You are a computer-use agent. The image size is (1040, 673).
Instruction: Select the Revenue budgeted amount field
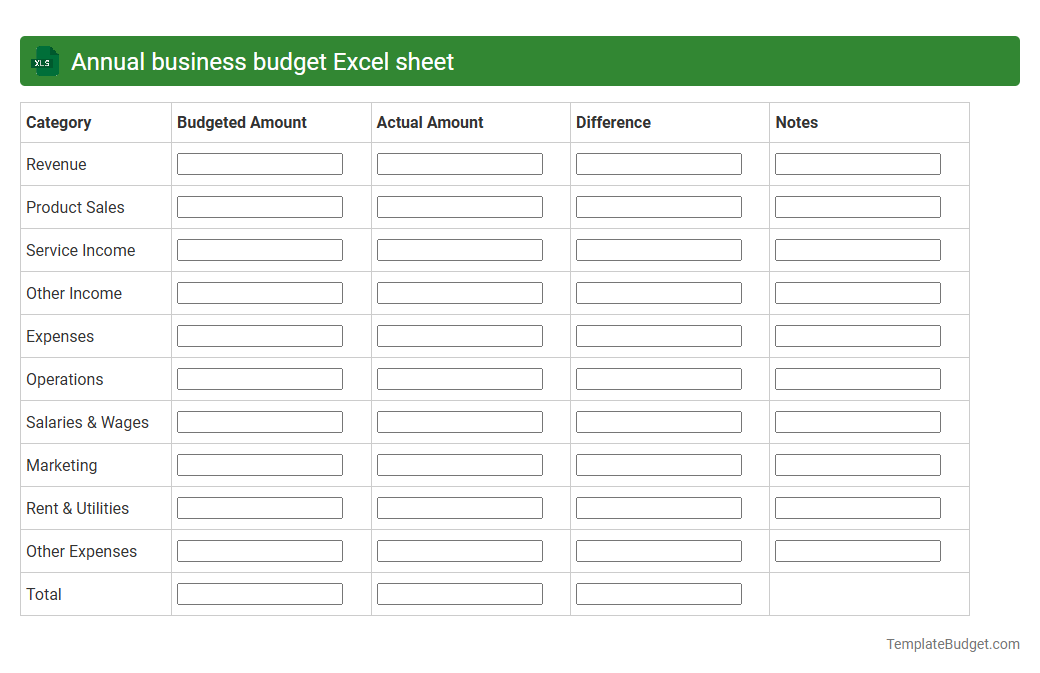click(259, 163)
